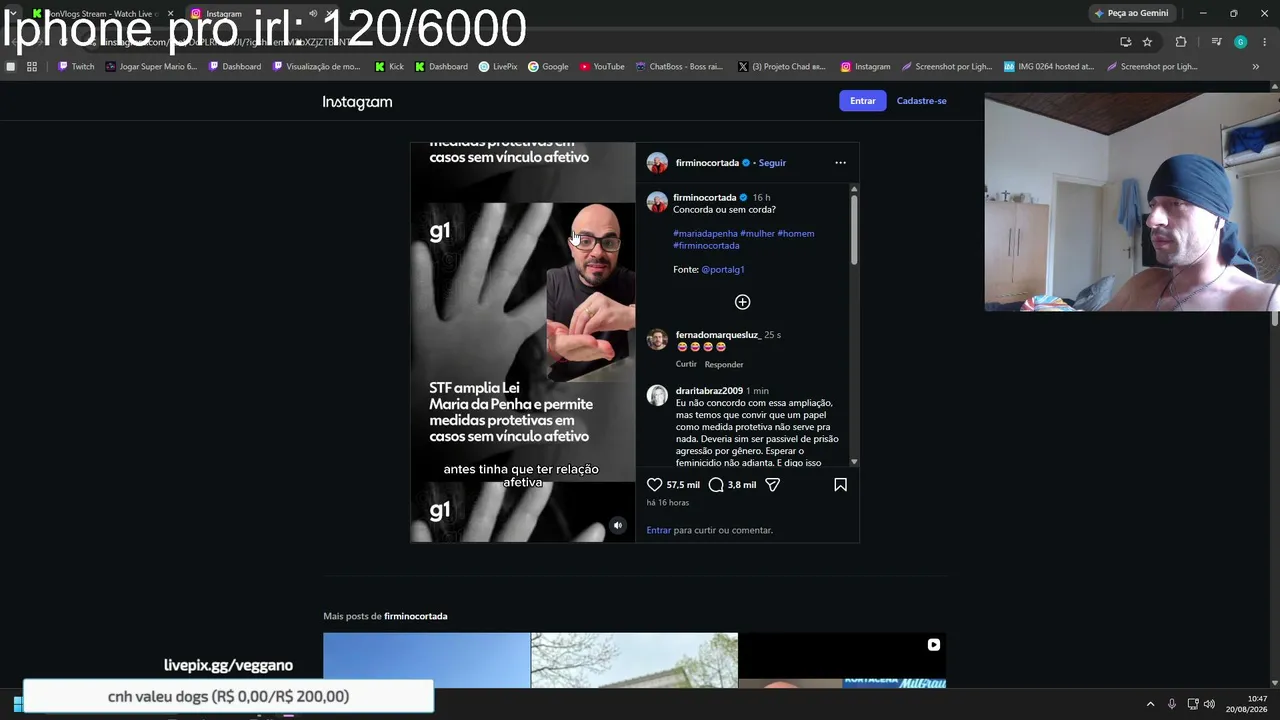1280x720 pixels.
Task: Open the Chrome profile avatar
Action: pos(1240,42)
